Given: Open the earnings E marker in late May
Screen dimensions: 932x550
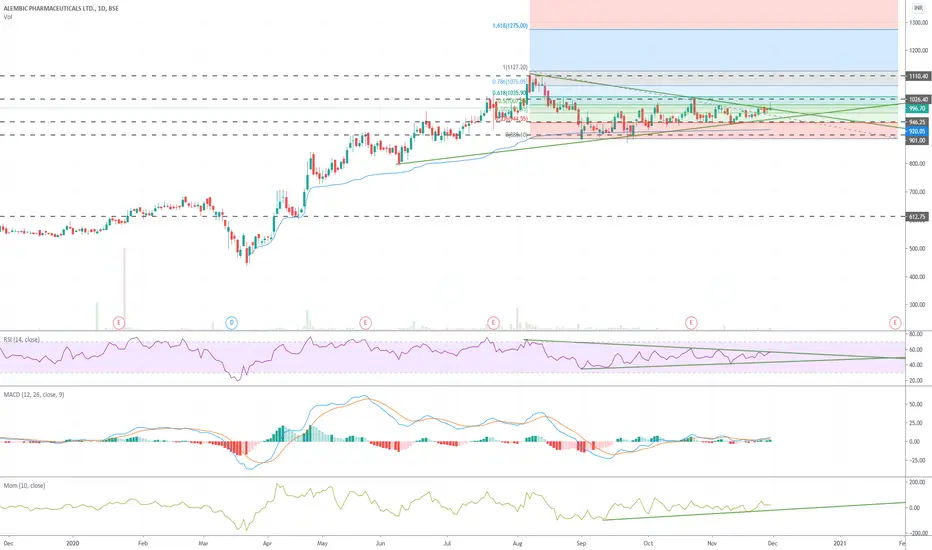Looking at the screenshot, I should (365, 323).
